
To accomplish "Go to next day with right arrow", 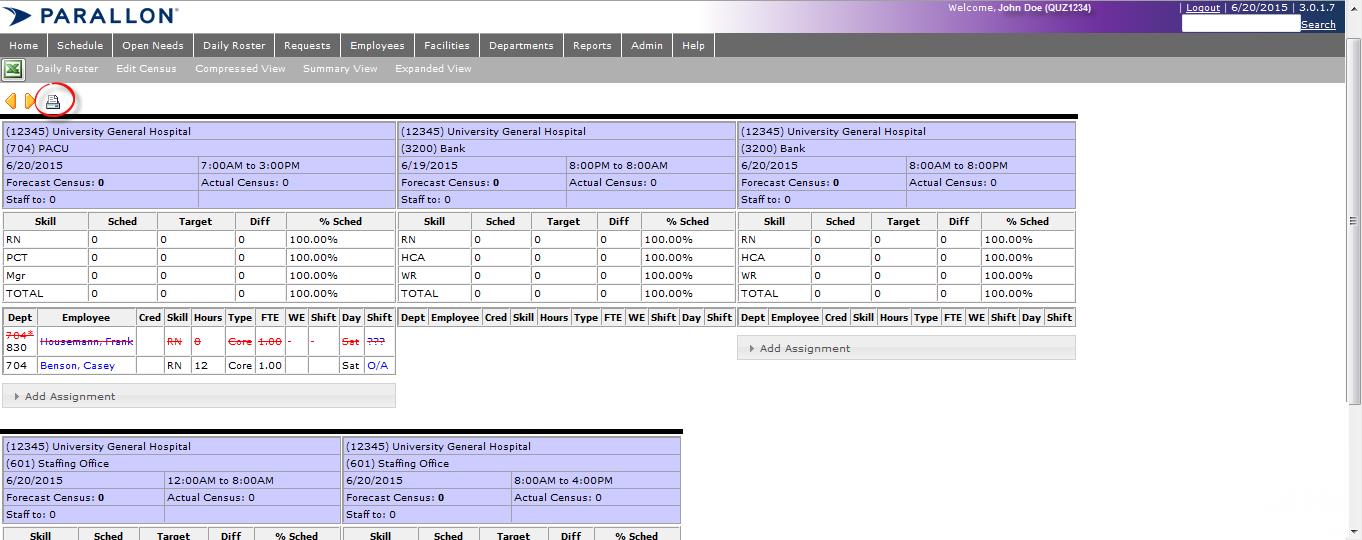I will (30, 101).
